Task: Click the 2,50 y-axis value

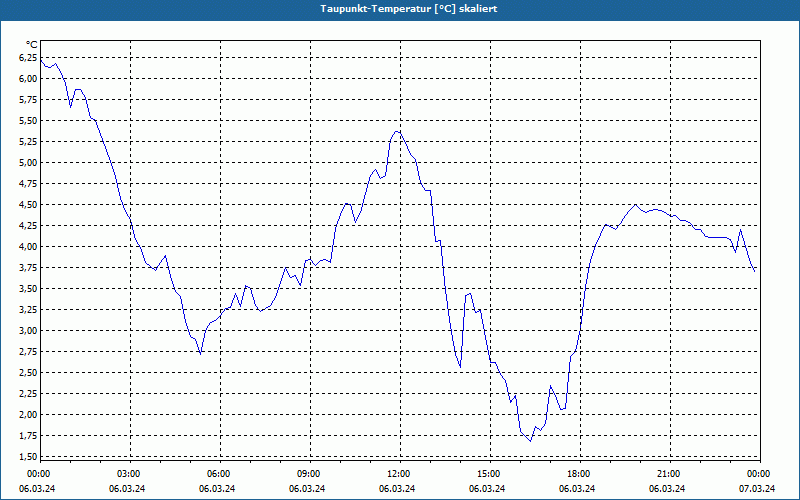Action: click(28, 372)
